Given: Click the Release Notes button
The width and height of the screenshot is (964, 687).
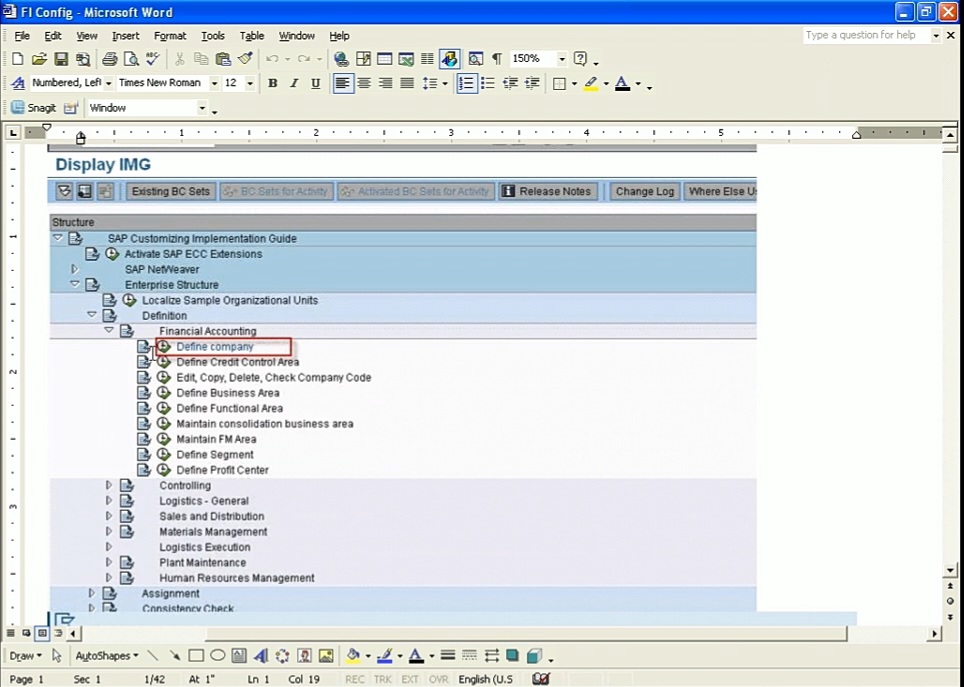Looking at the screenshot, I should (x=547, y=191).
